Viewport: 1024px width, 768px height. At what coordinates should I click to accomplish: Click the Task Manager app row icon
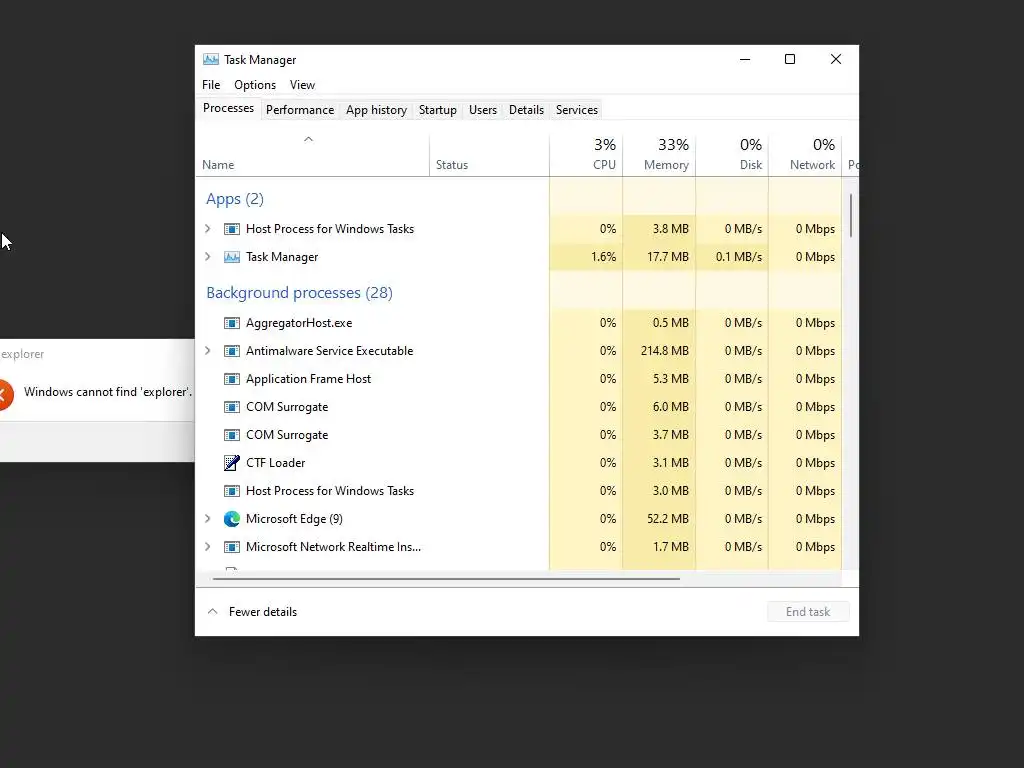tap(232, 257)
